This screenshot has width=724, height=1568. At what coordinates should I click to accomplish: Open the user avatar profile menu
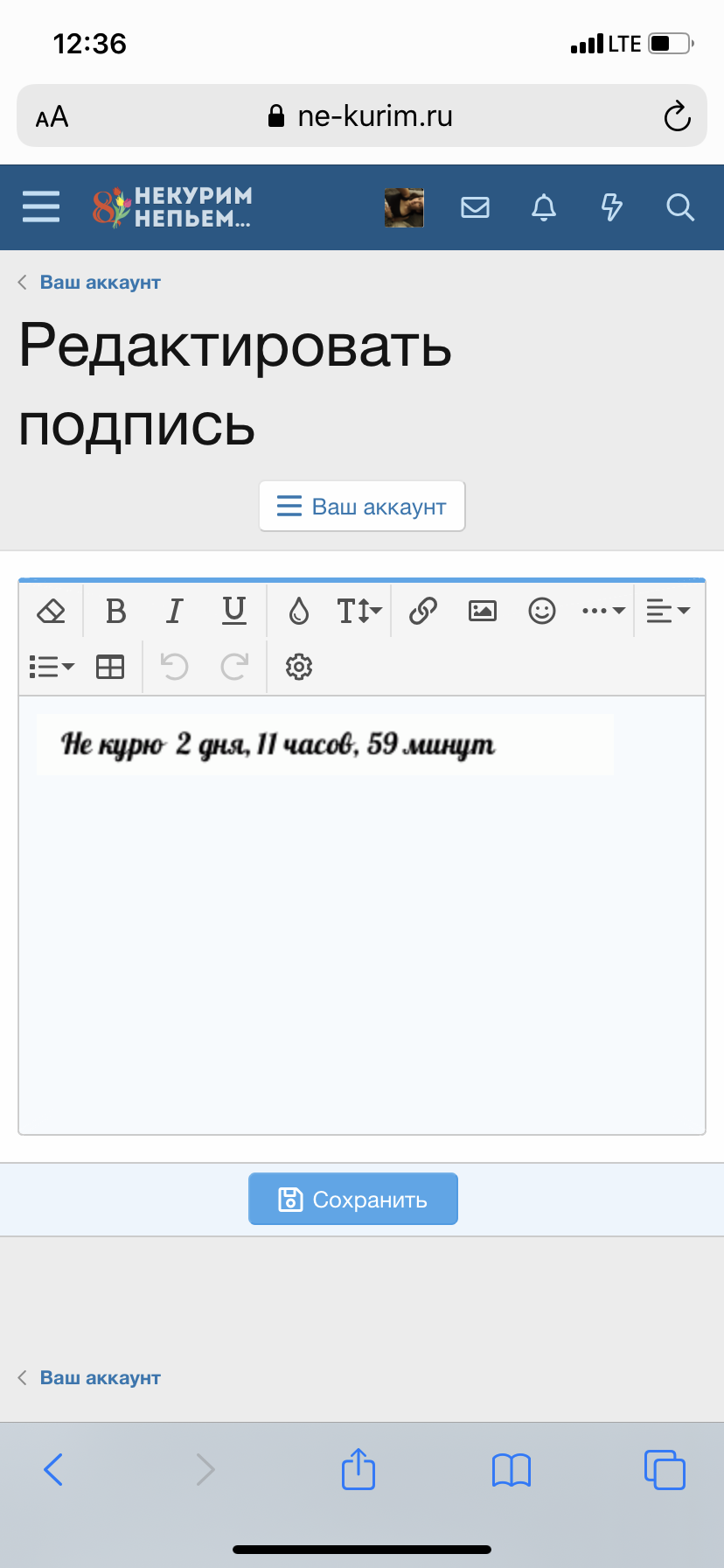tap(404, 207)
